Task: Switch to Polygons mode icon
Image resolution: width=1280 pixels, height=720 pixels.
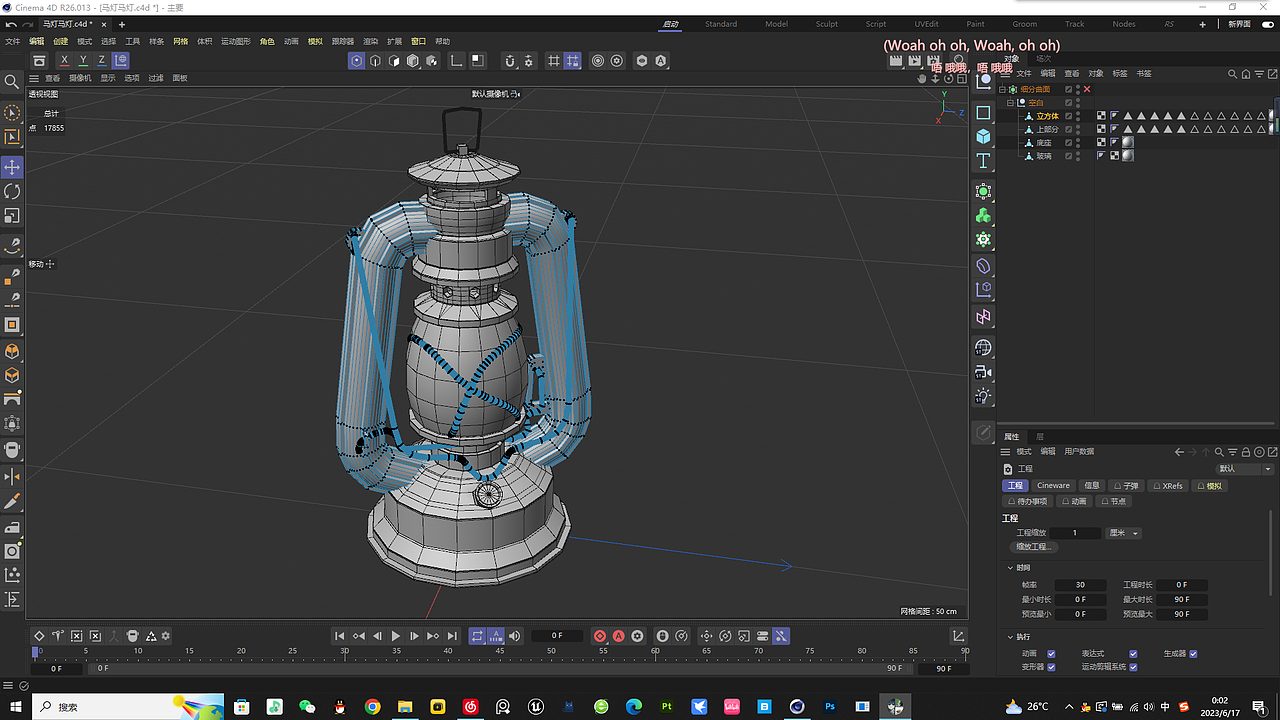Action: 394,61
